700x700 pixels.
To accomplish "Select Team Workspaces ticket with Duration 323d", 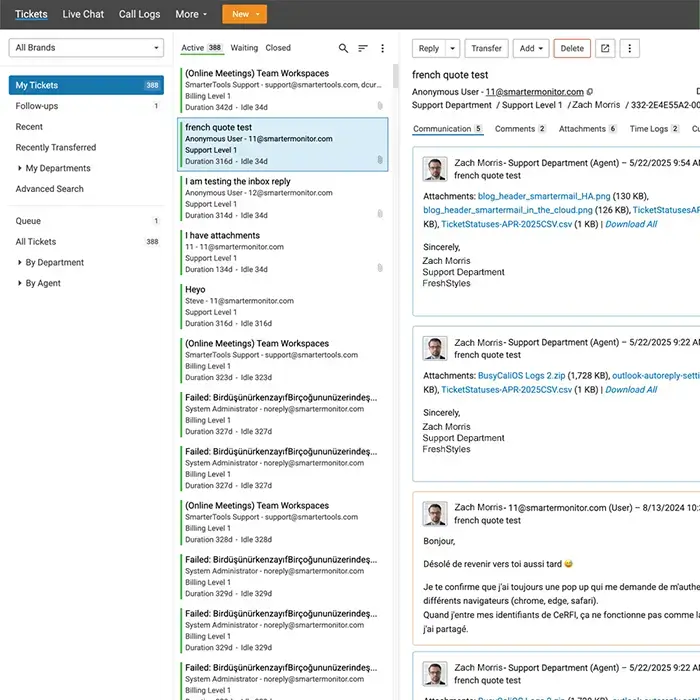I will (283, 360).
